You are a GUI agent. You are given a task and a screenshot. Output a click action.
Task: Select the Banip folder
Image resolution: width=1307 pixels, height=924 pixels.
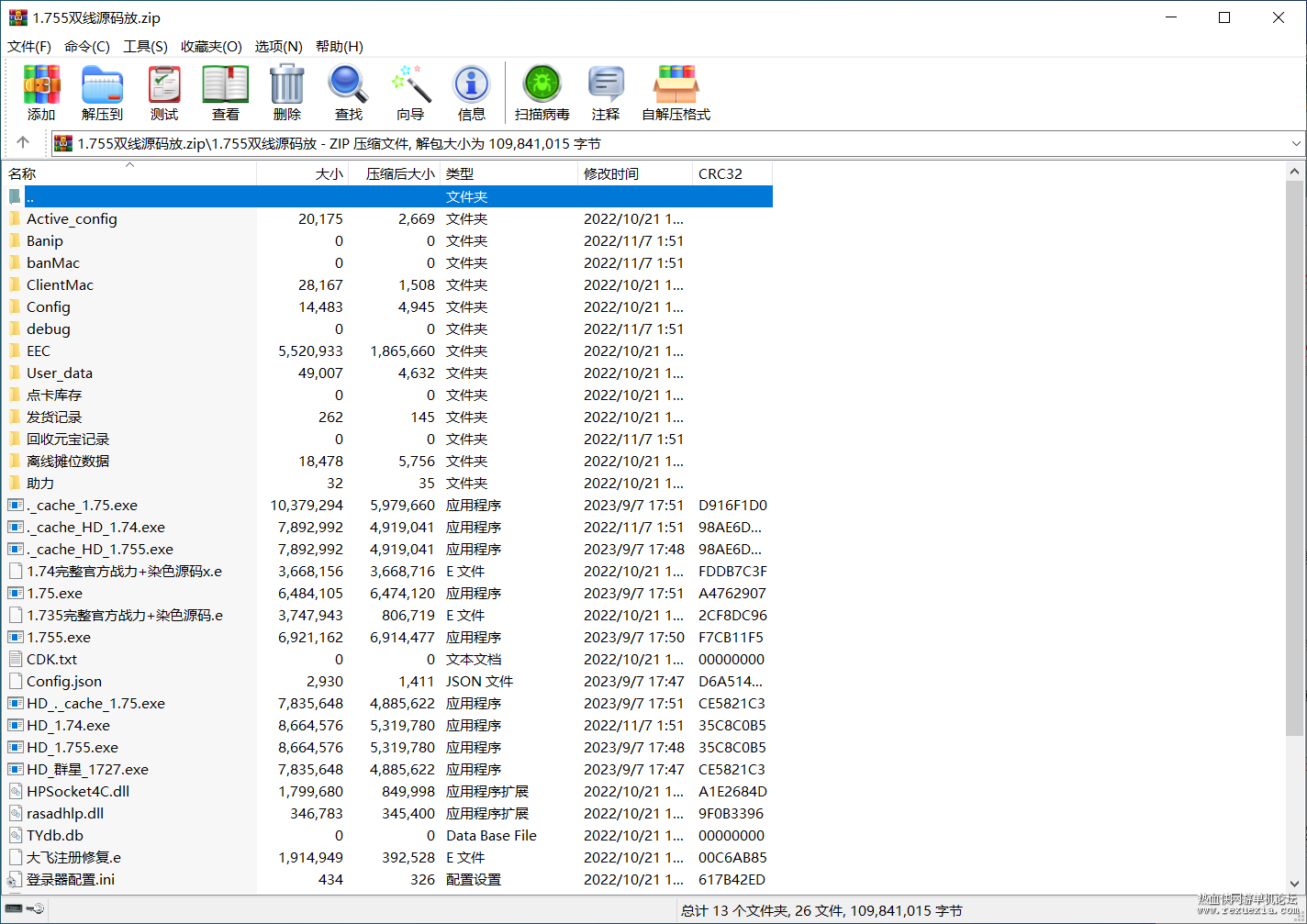[x=387, y=240]
